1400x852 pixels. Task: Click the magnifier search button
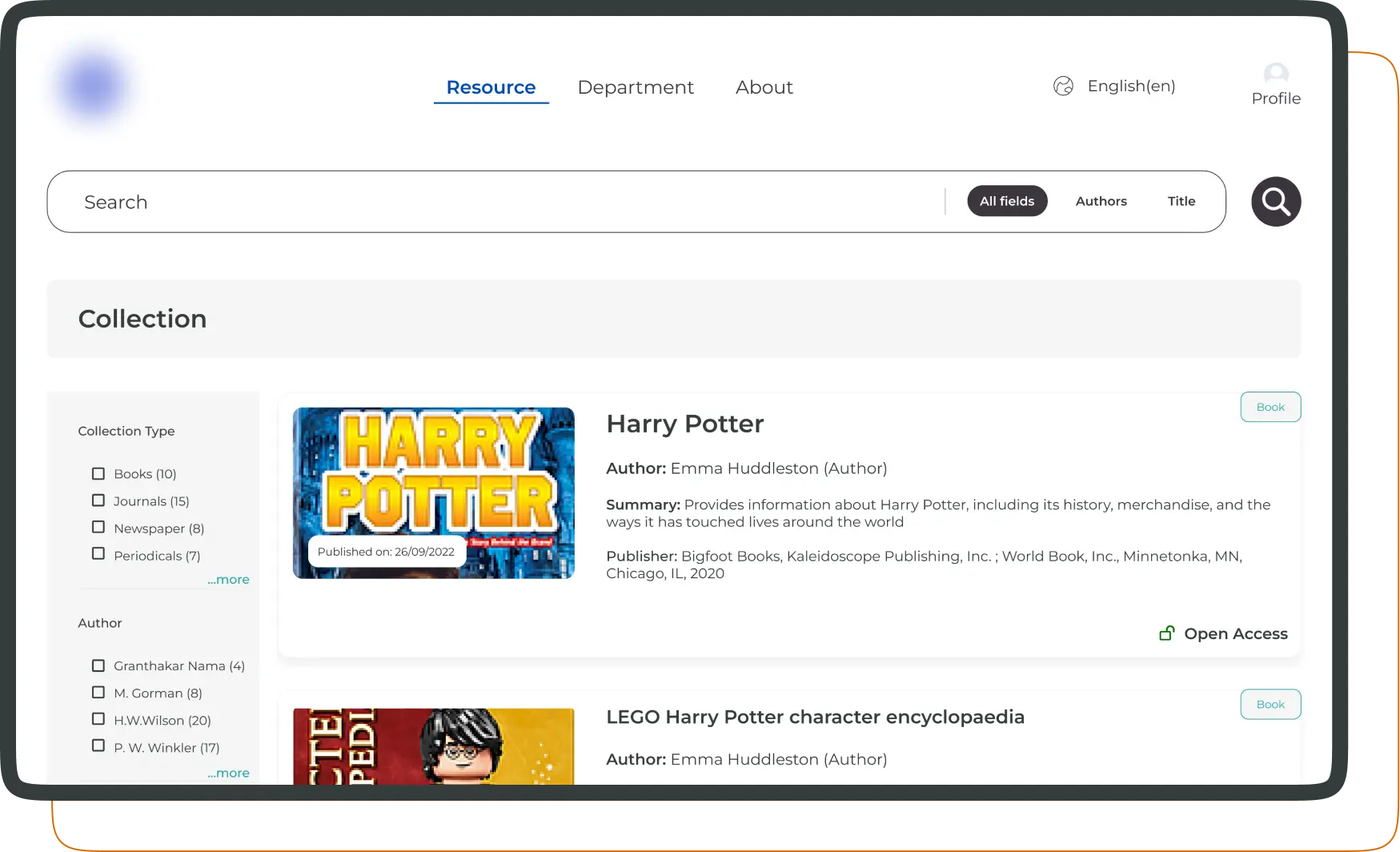tap(1276, 202)
